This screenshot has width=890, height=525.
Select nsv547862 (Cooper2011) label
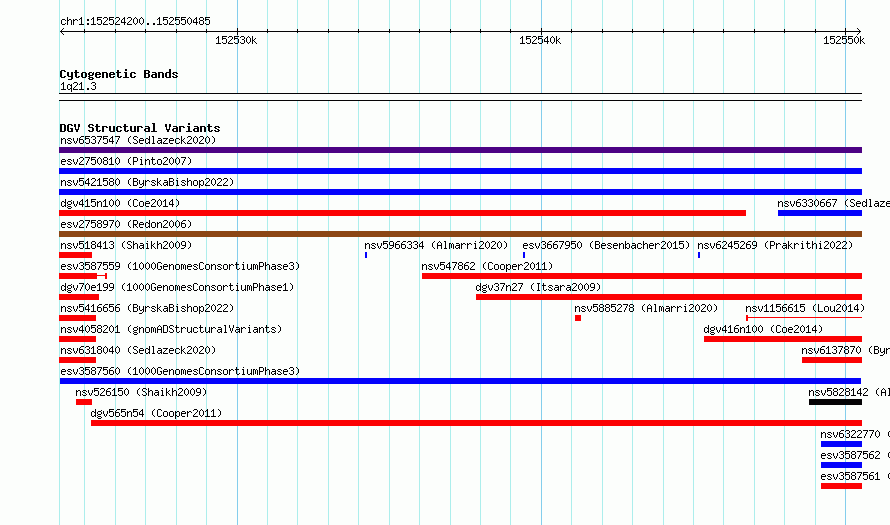tap(487, 266)
